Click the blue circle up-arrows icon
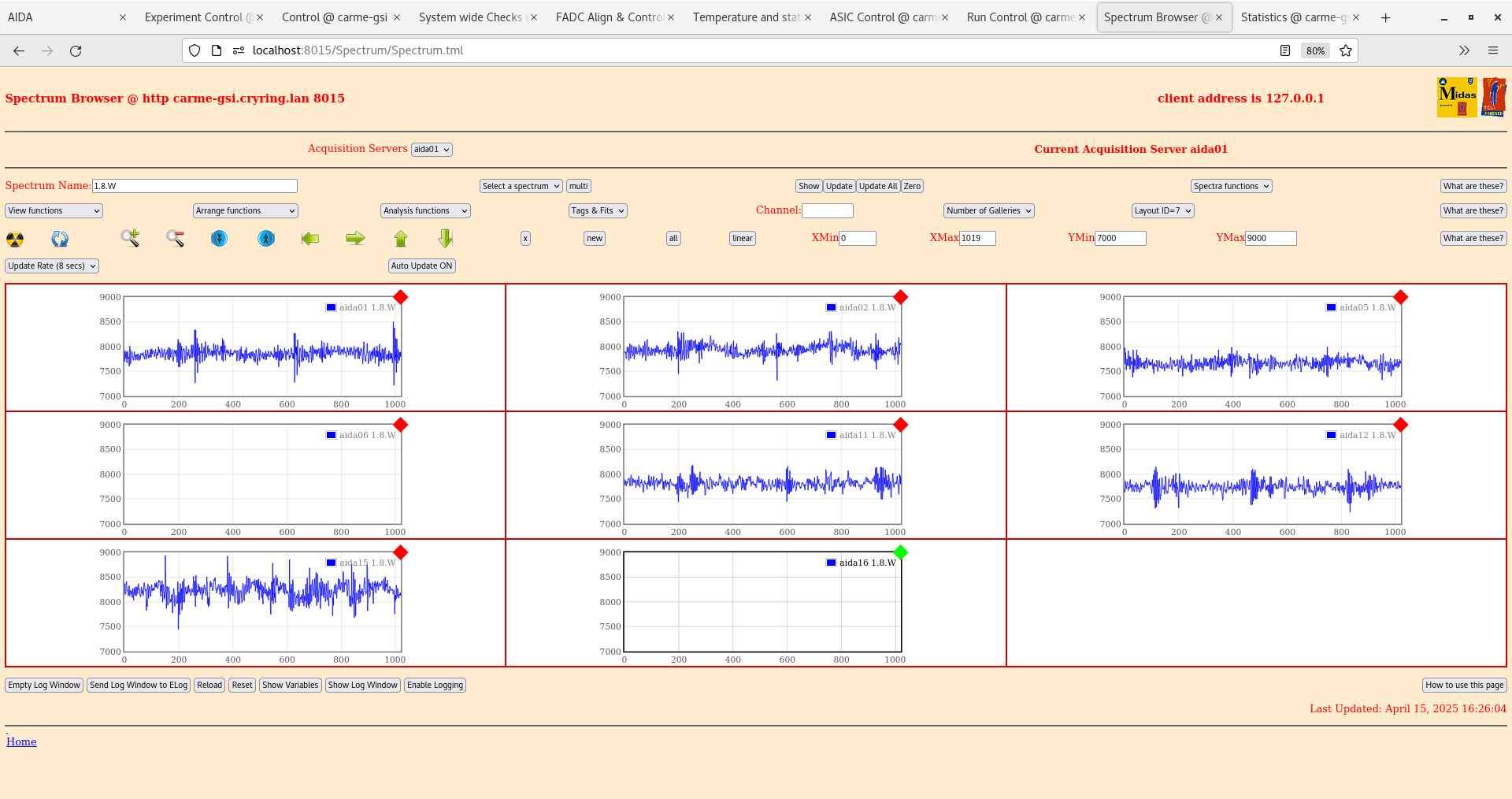 point(266,238)
